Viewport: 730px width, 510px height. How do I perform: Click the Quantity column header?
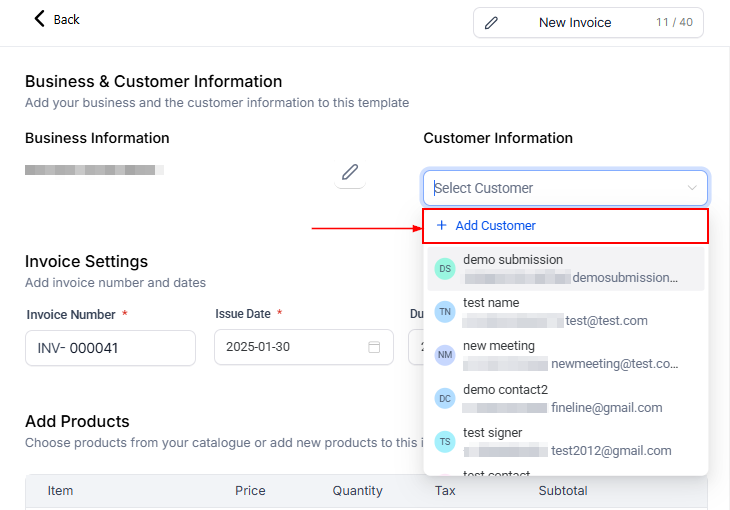358,490
